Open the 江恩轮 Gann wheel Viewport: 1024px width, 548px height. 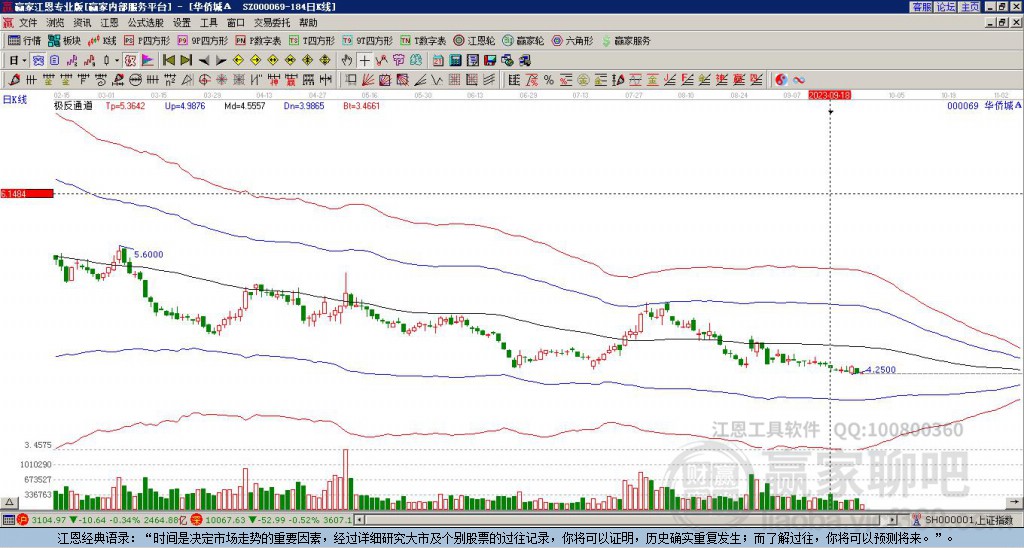[474, 40]
